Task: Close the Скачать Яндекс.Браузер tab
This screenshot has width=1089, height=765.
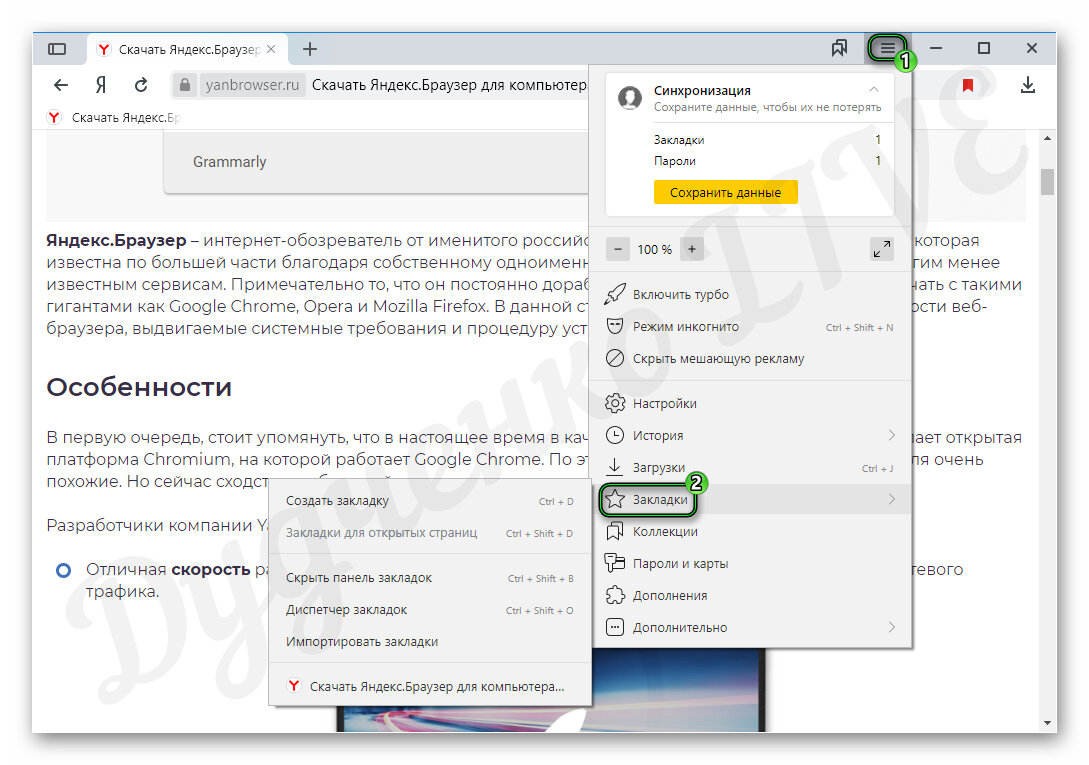Action: (x=271, y=49)
